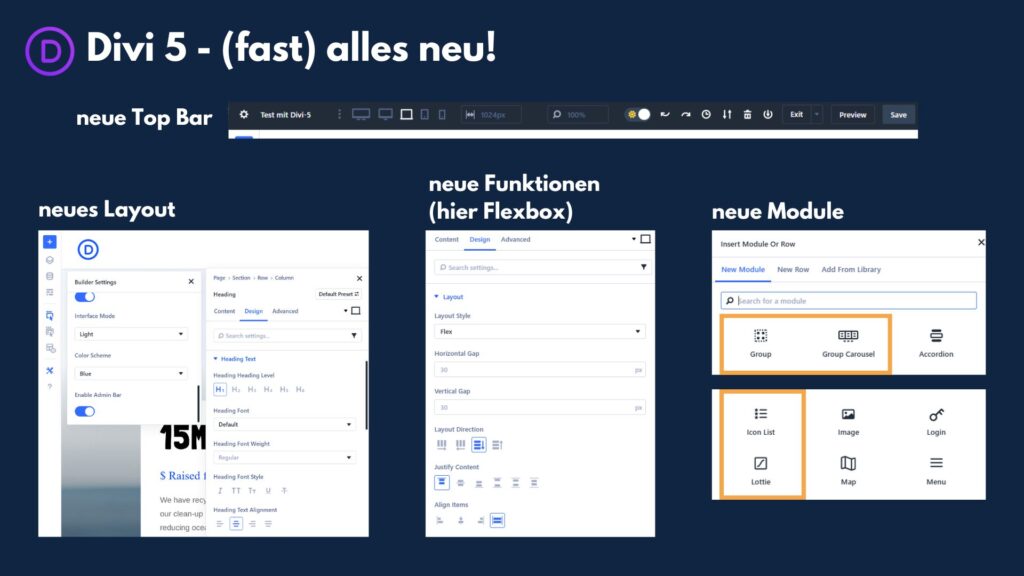Open the Layout Style Flex dropdown

coord(539,331)
